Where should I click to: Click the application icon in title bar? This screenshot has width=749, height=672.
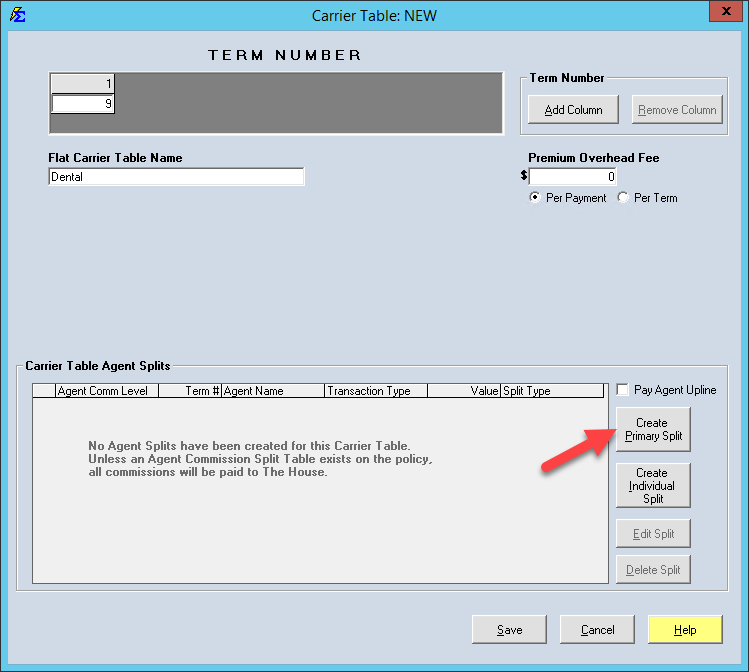tap(17, 15)
